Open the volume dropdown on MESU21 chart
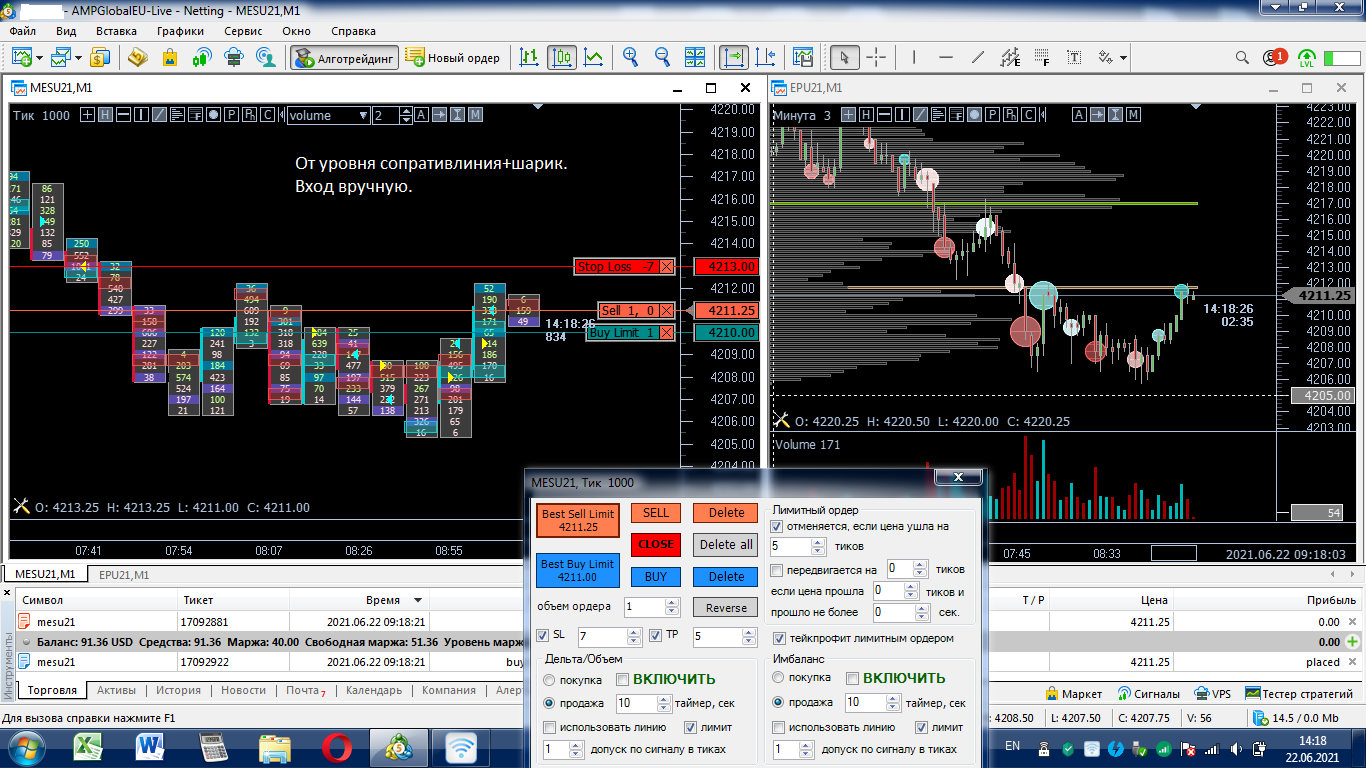This screenshot has width=1366, height=768. click(x=329, y=115)
